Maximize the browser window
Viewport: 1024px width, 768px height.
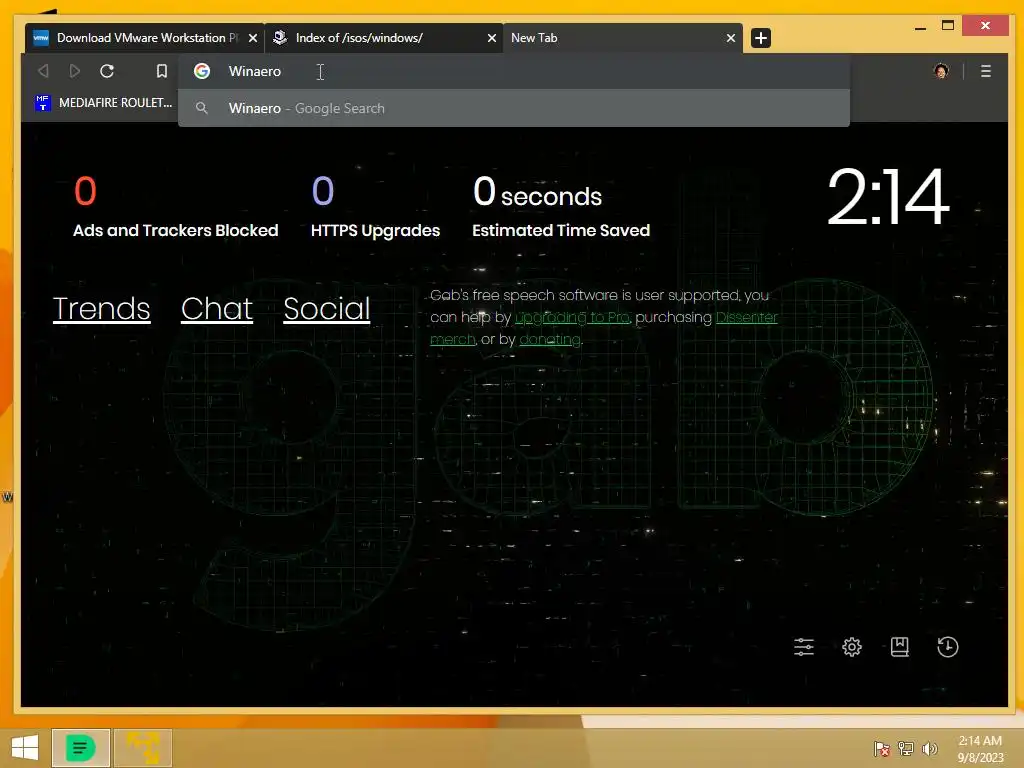point(948,26)
